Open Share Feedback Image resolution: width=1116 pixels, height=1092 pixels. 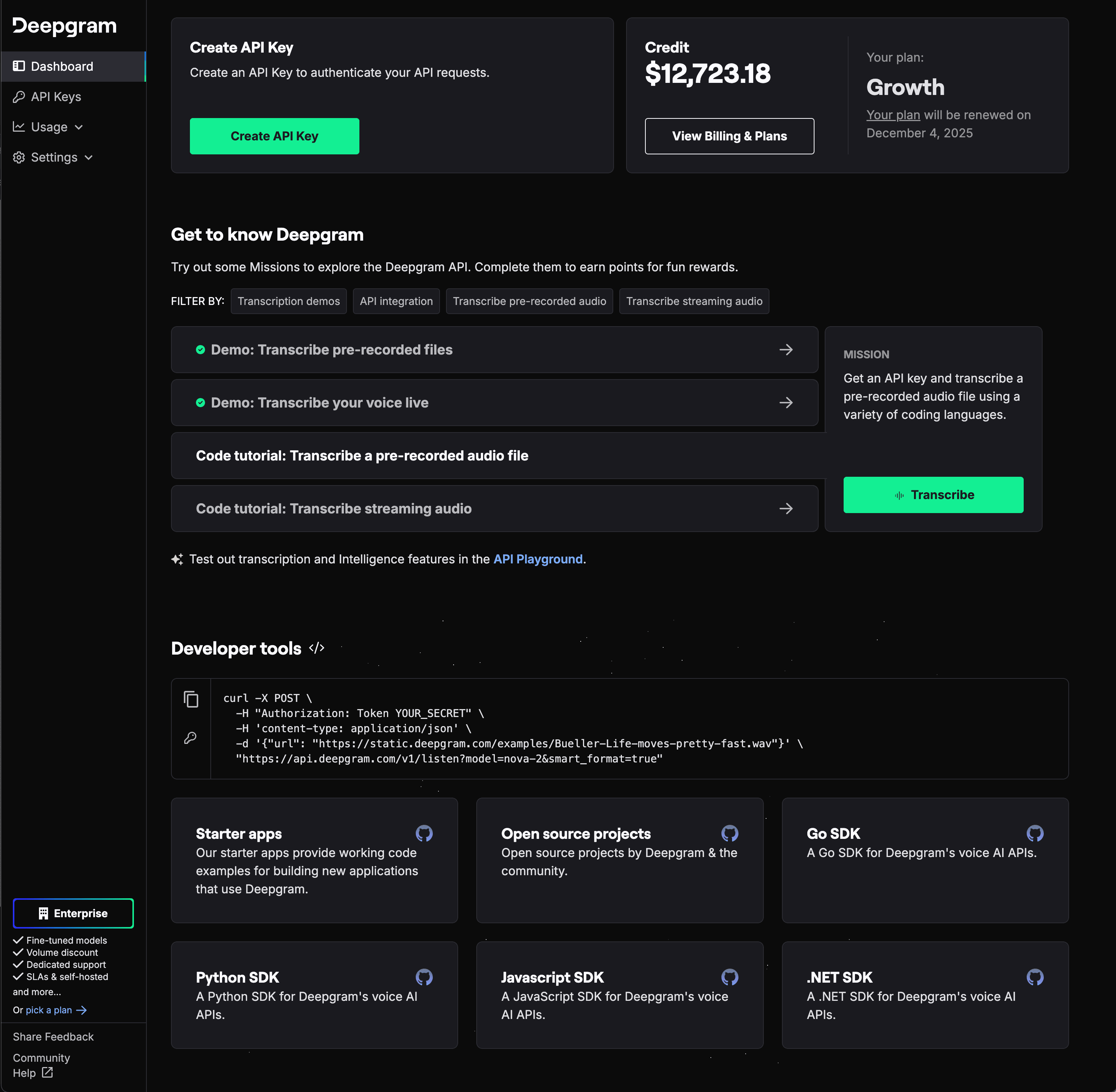pyautogui.click(x=53, y=1036)
